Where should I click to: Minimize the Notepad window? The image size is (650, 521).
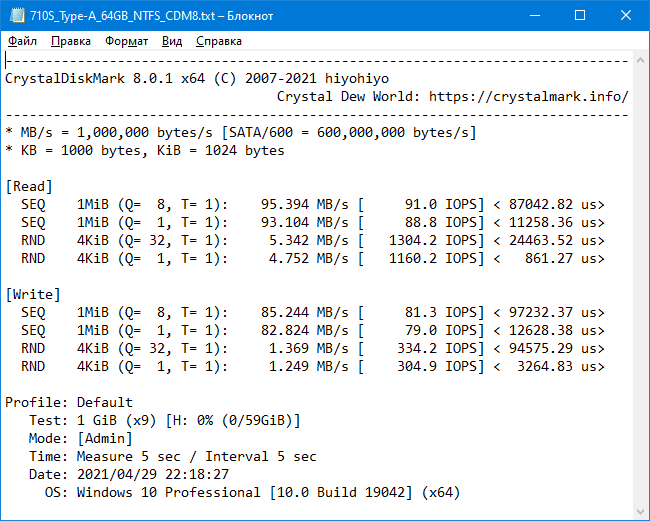pyautogui.click(x=535, y=16)
